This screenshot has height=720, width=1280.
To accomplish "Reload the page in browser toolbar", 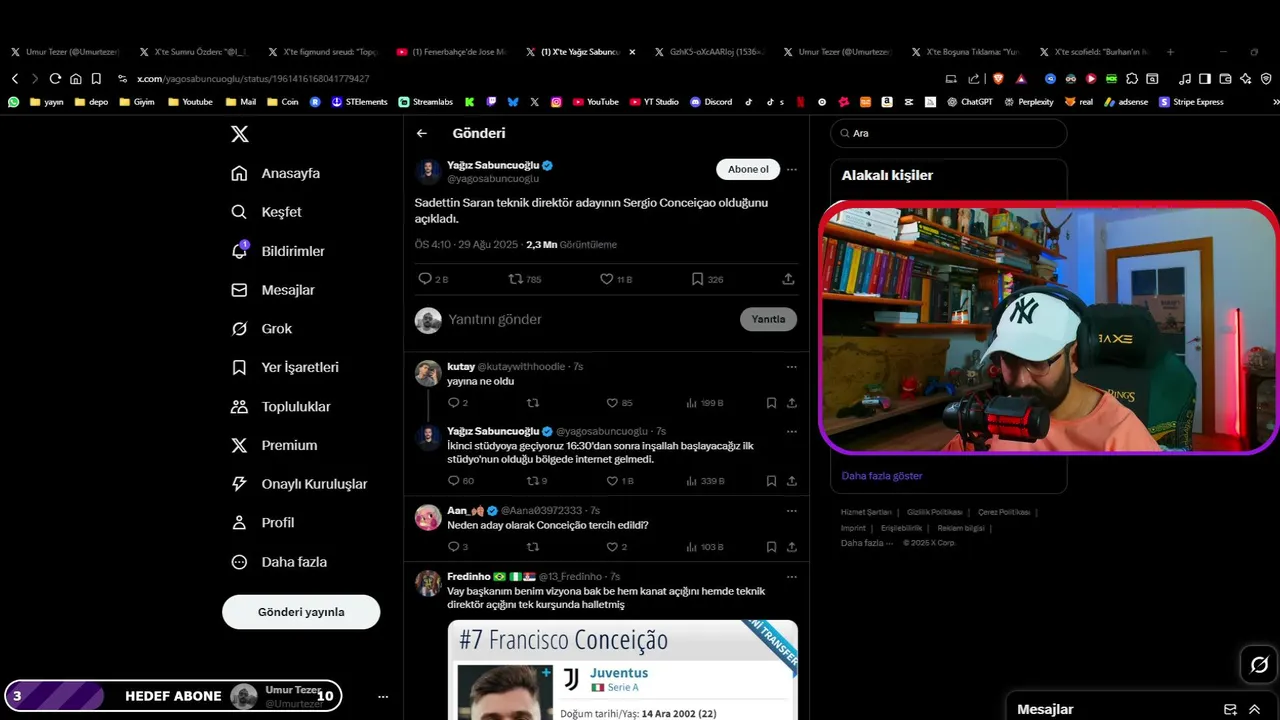I will coord(55,78).
